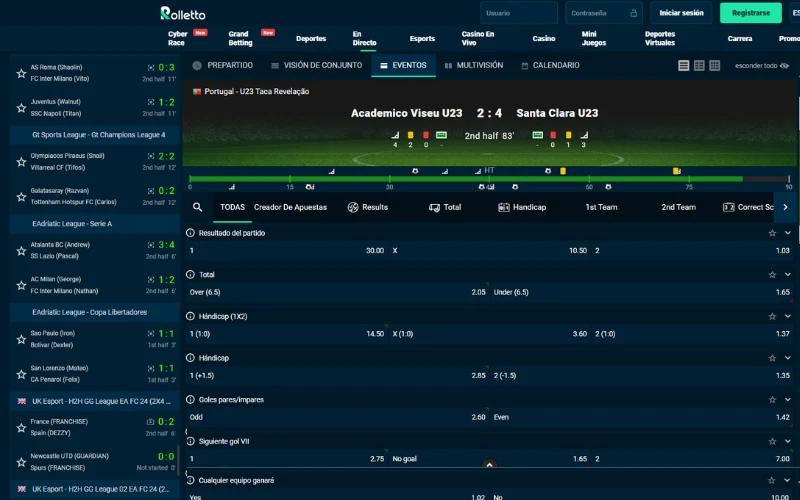Open EAdriatic League - Copa Libertadores header
800x500 pixels.
click(x=95, y=312)
